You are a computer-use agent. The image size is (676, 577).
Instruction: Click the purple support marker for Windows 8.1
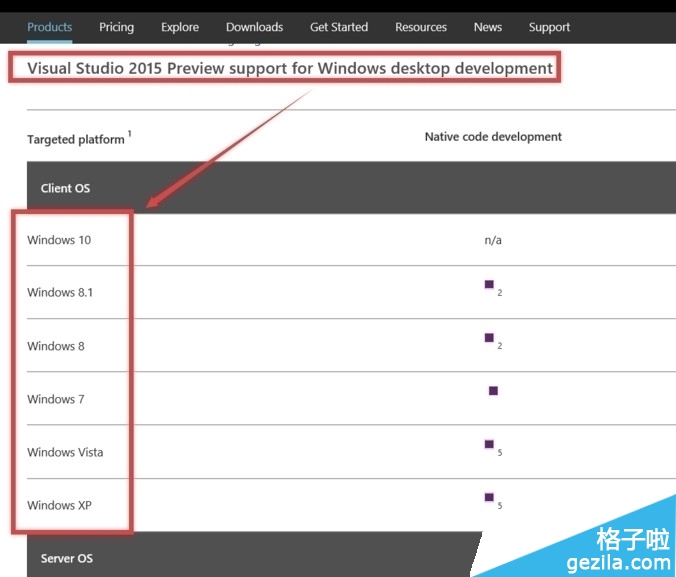(x=489, y=284)
